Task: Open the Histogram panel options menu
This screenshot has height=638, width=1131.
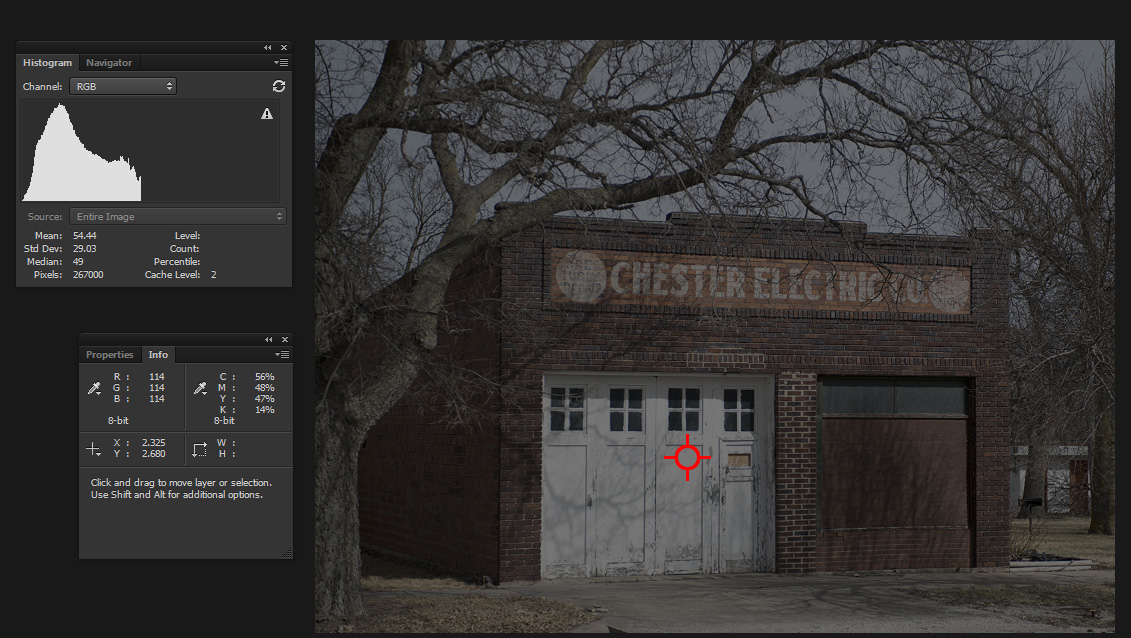Action: pos(281,63)
